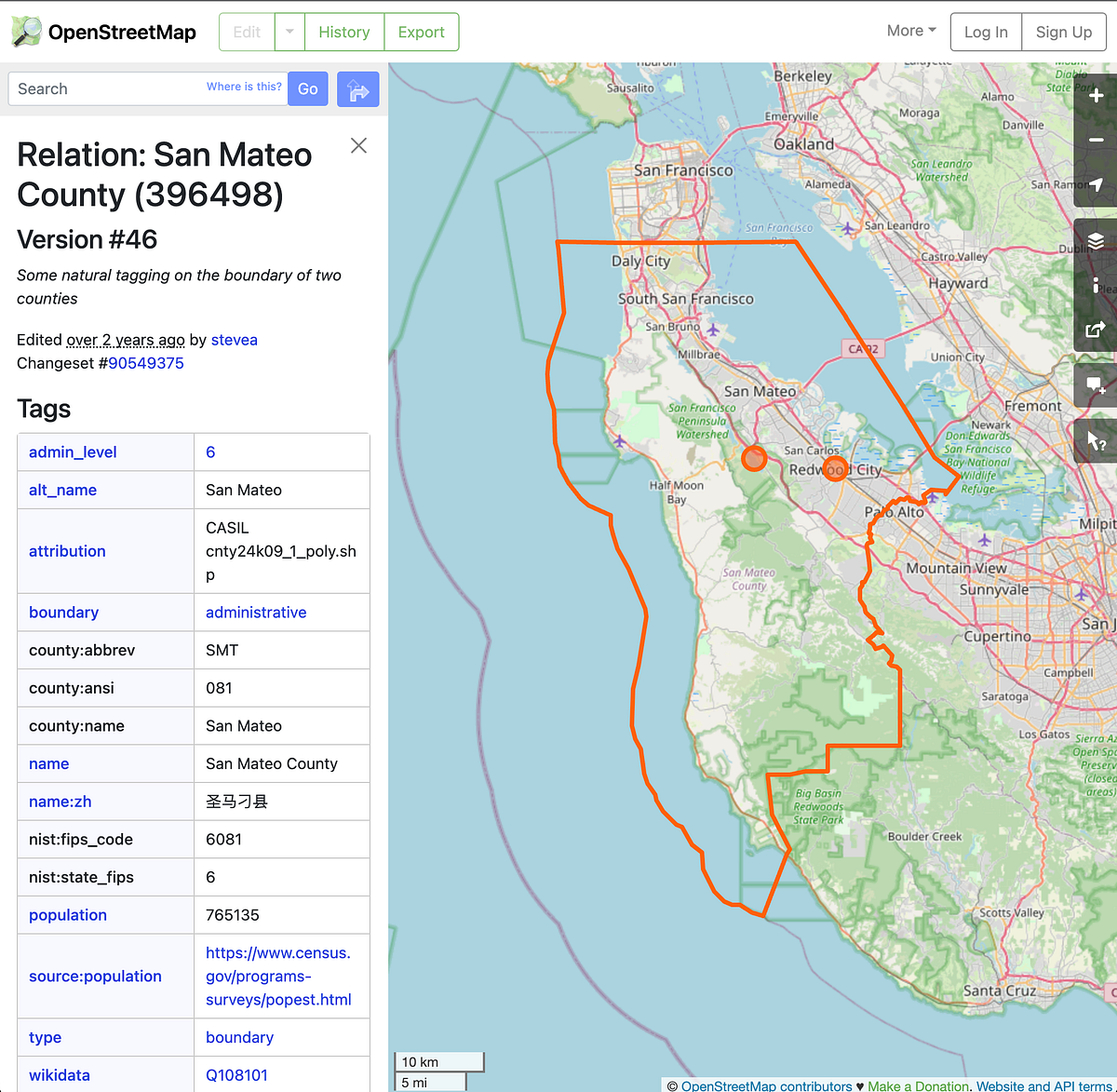Visit user stevea's profile

click(234, 340)
